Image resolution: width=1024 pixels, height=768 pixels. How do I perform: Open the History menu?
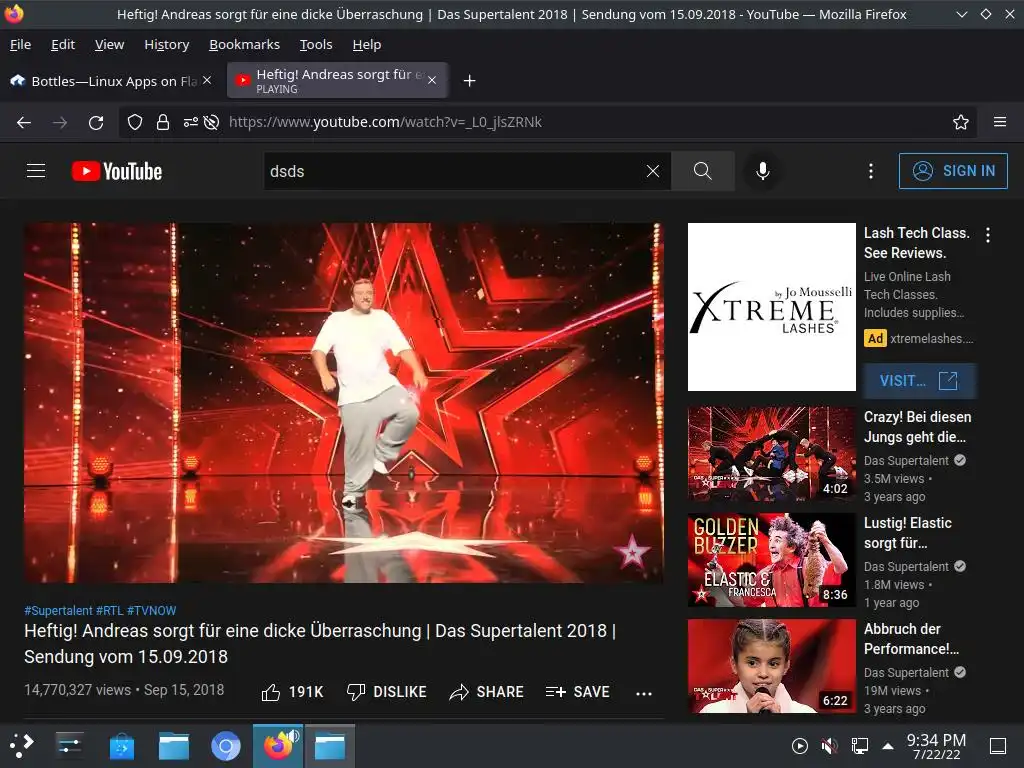tap(167, 44)
